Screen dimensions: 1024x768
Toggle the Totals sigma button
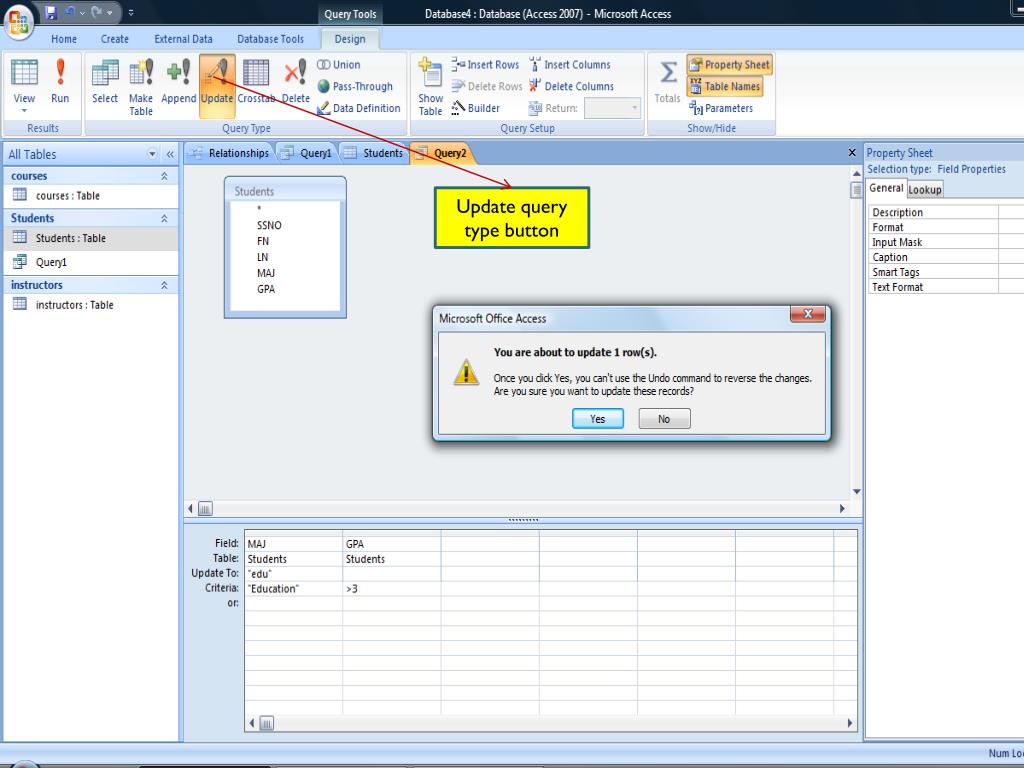click(667, 81)
